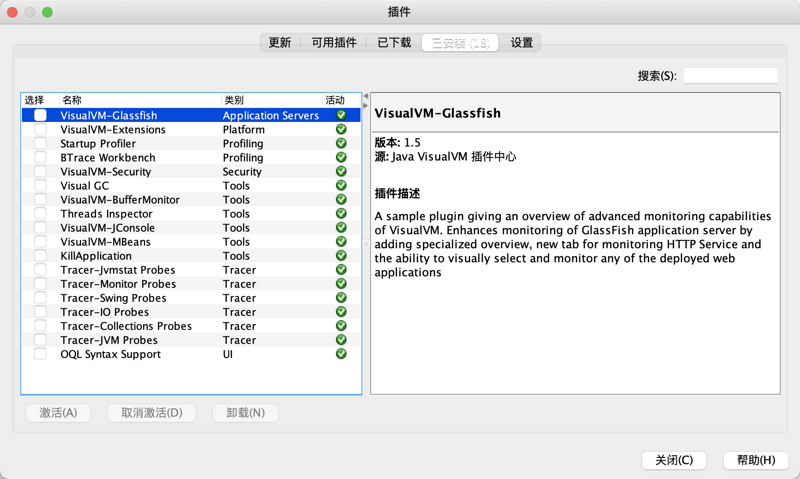The image size is (800, 479).
Task: Switch to the 更新 tab
Action: pyautogui.click(x=280, y=43)
